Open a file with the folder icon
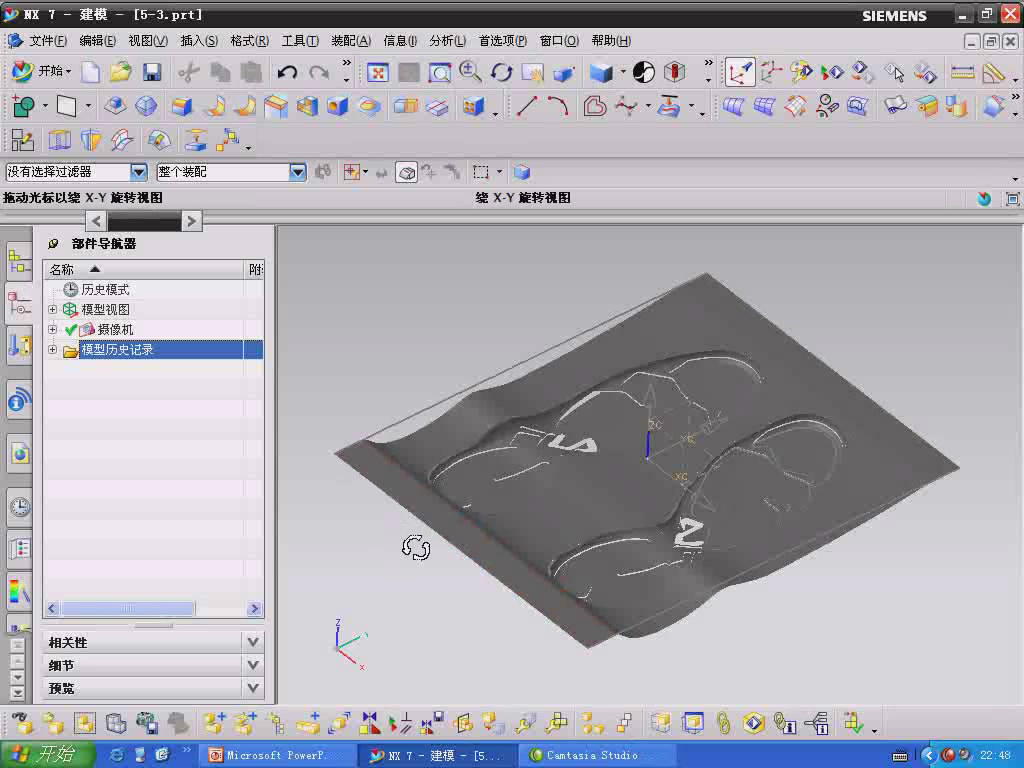This screenshot has width=1024, height=768. pos(120,71)
